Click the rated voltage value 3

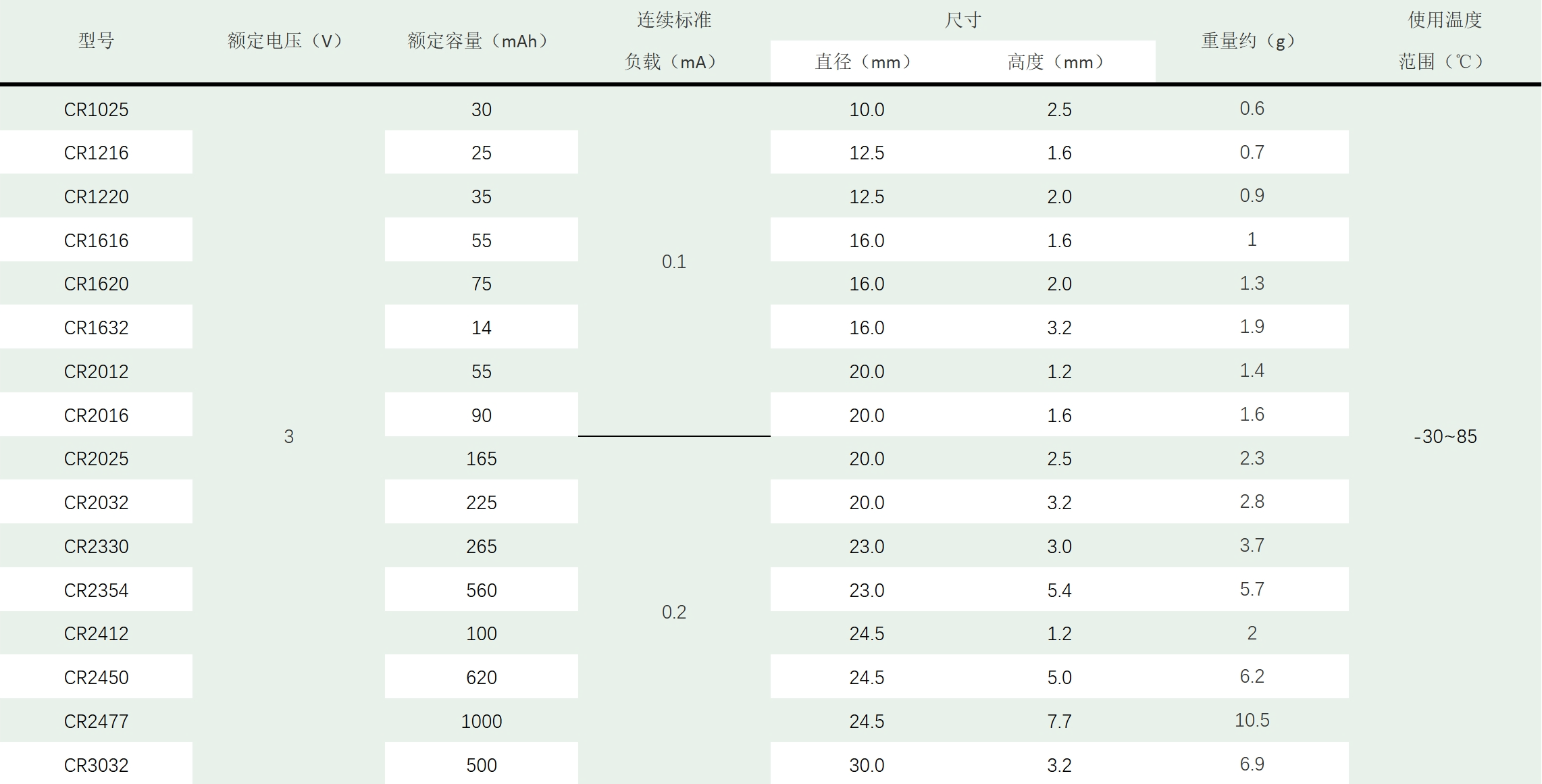[x=288, y=436]
